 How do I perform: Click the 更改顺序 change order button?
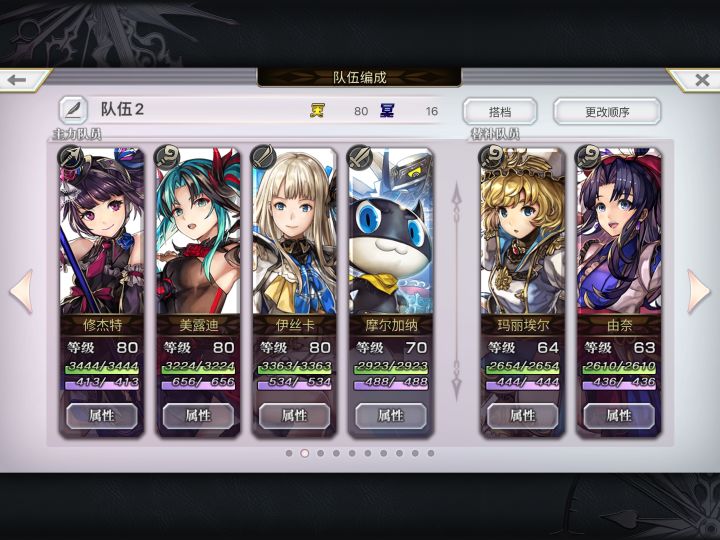[x=607, y=111]
